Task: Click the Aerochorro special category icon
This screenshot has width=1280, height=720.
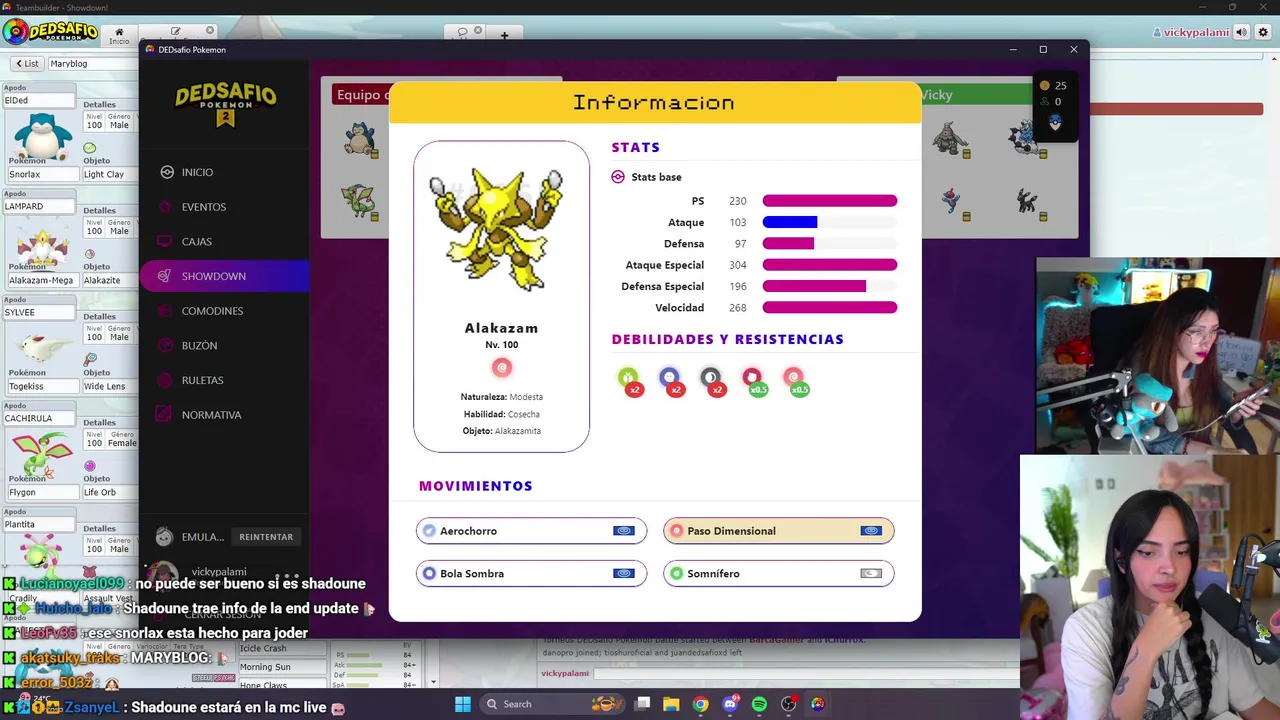Action: 624,531
